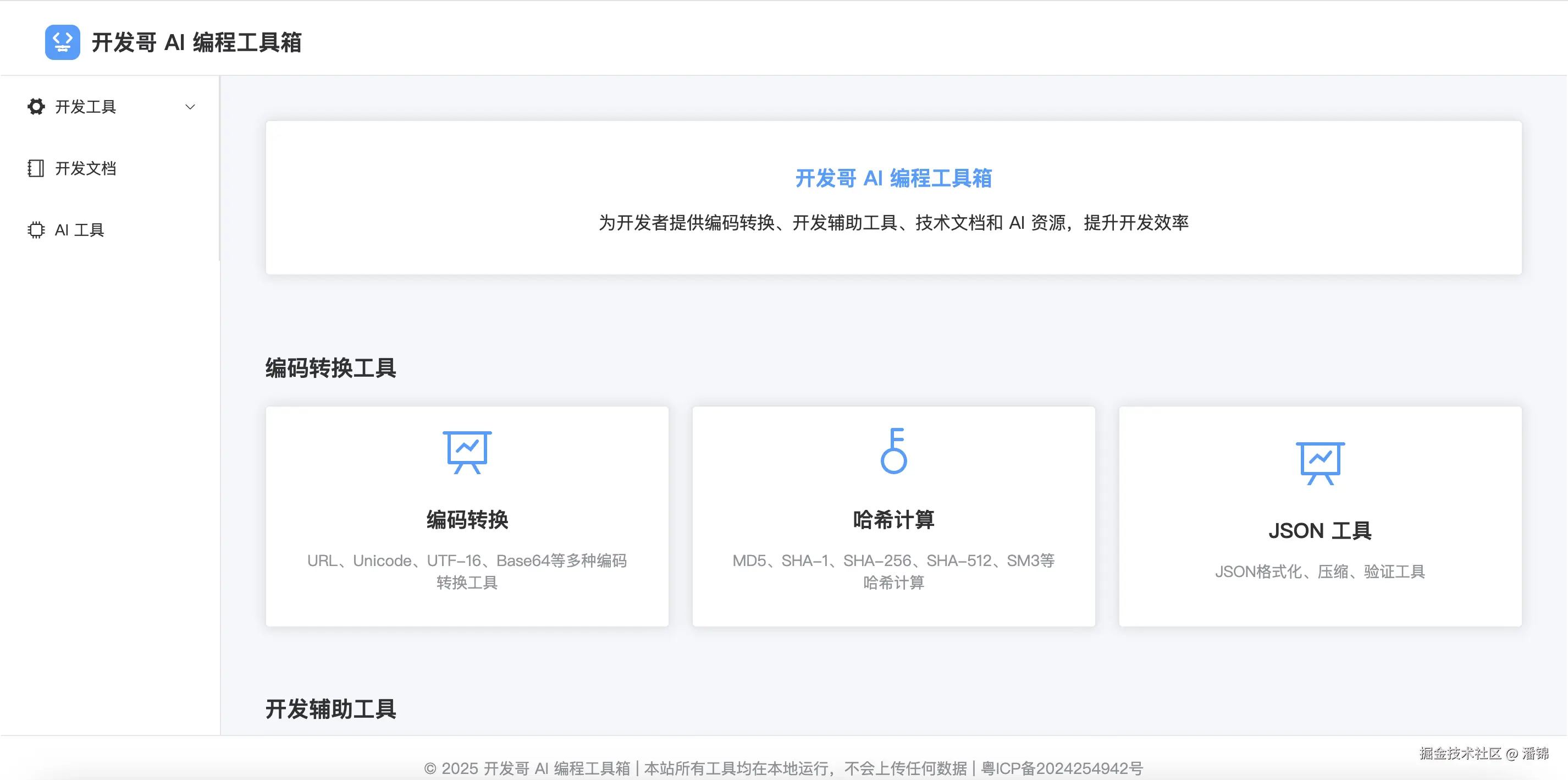Click the blue banner heading 开发哥 AI 编程工具箱

[893, 178]
